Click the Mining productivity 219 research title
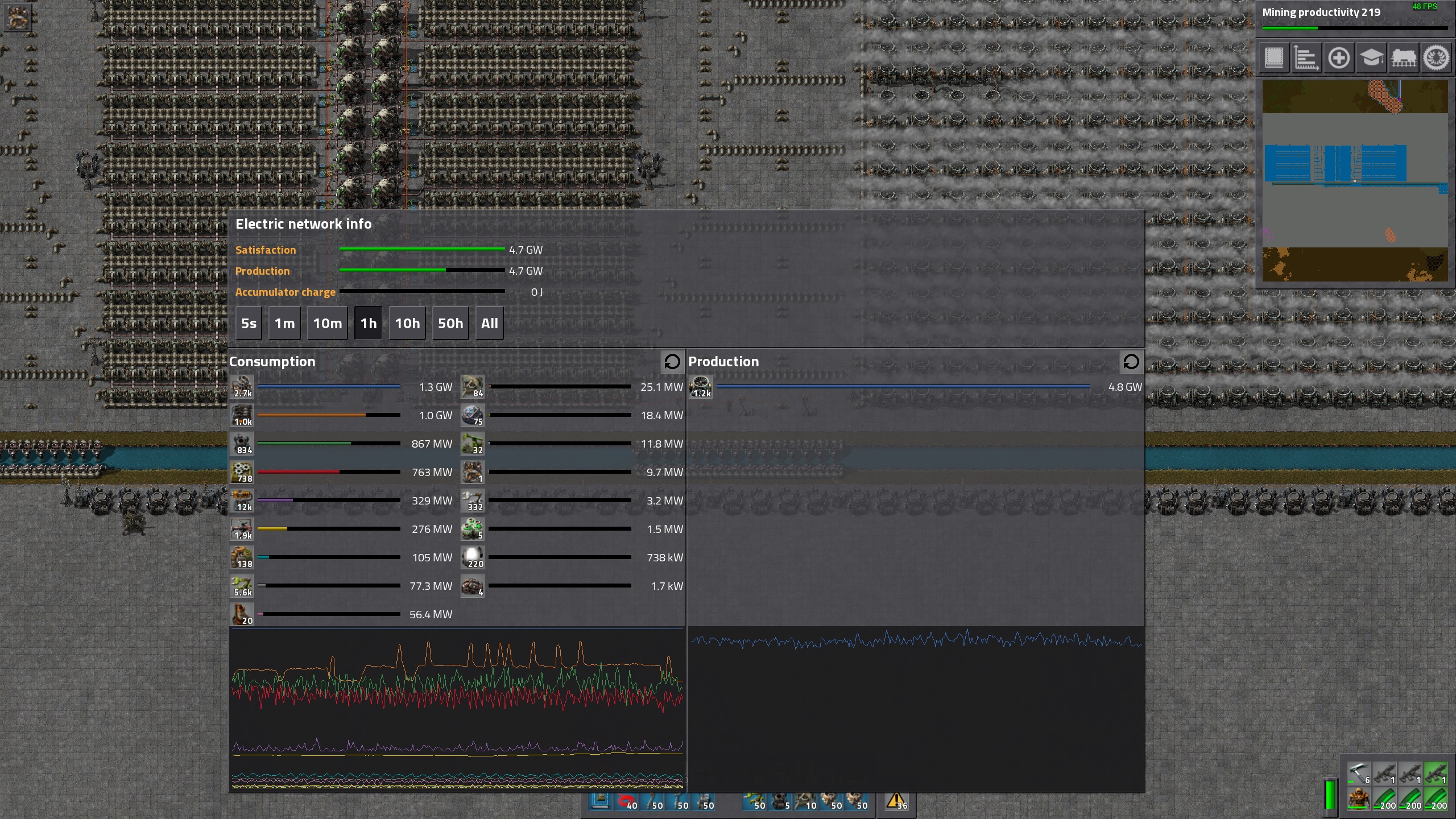 (1321, 13)
